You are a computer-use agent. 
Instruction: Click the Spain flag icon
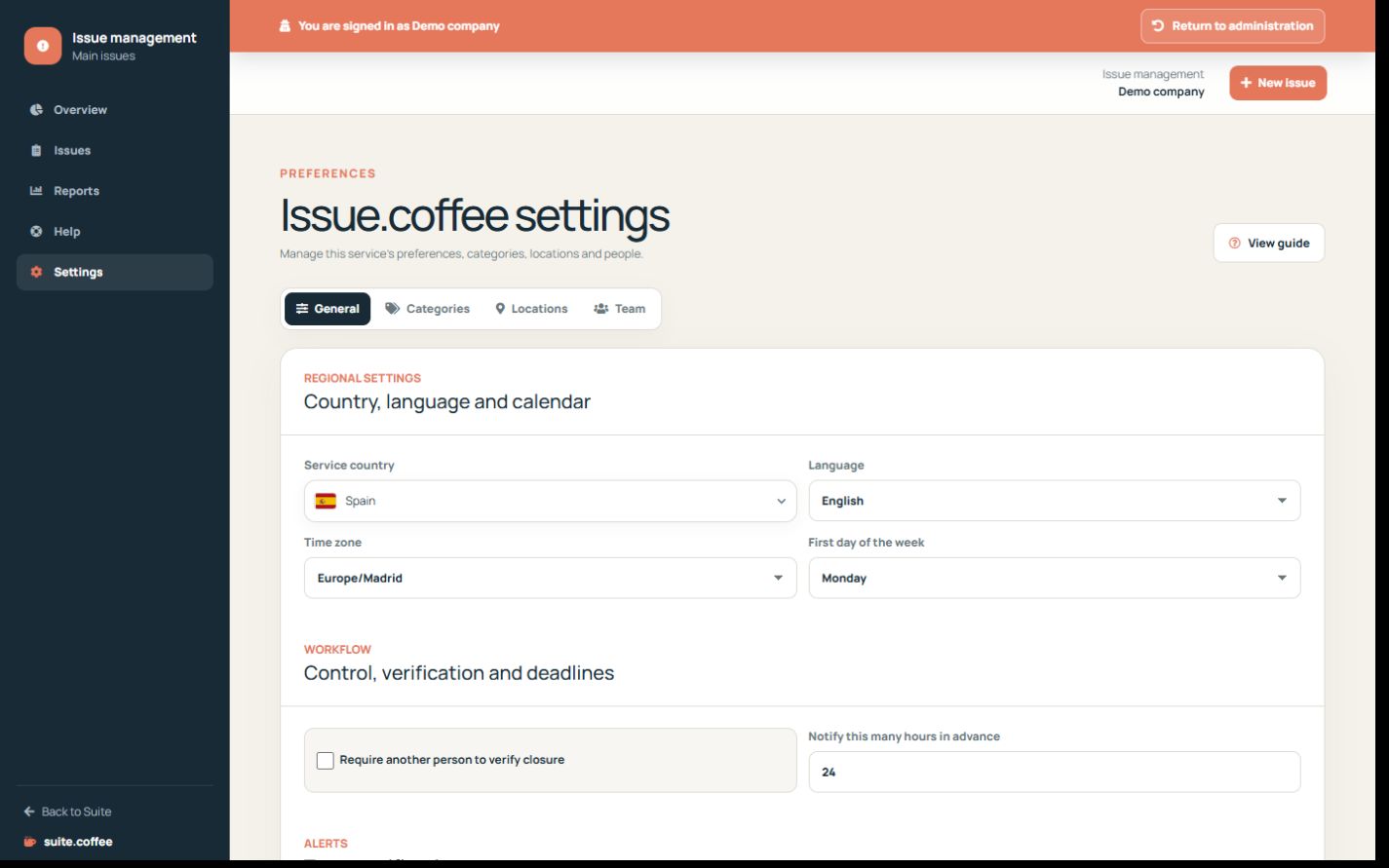pos(326,501)
